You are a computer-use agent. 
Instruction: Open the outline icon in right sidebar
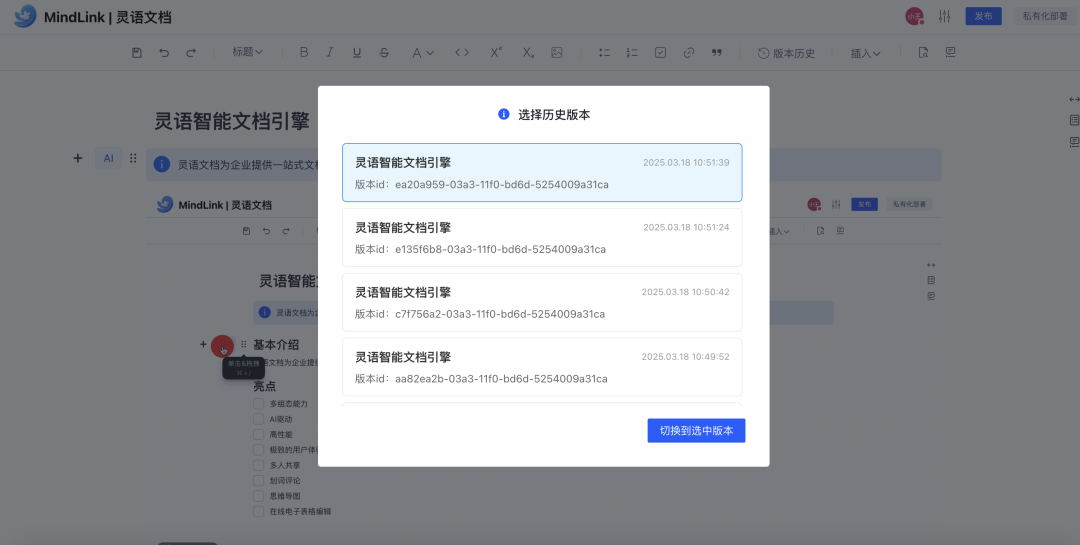click(x=1074, y=120)
